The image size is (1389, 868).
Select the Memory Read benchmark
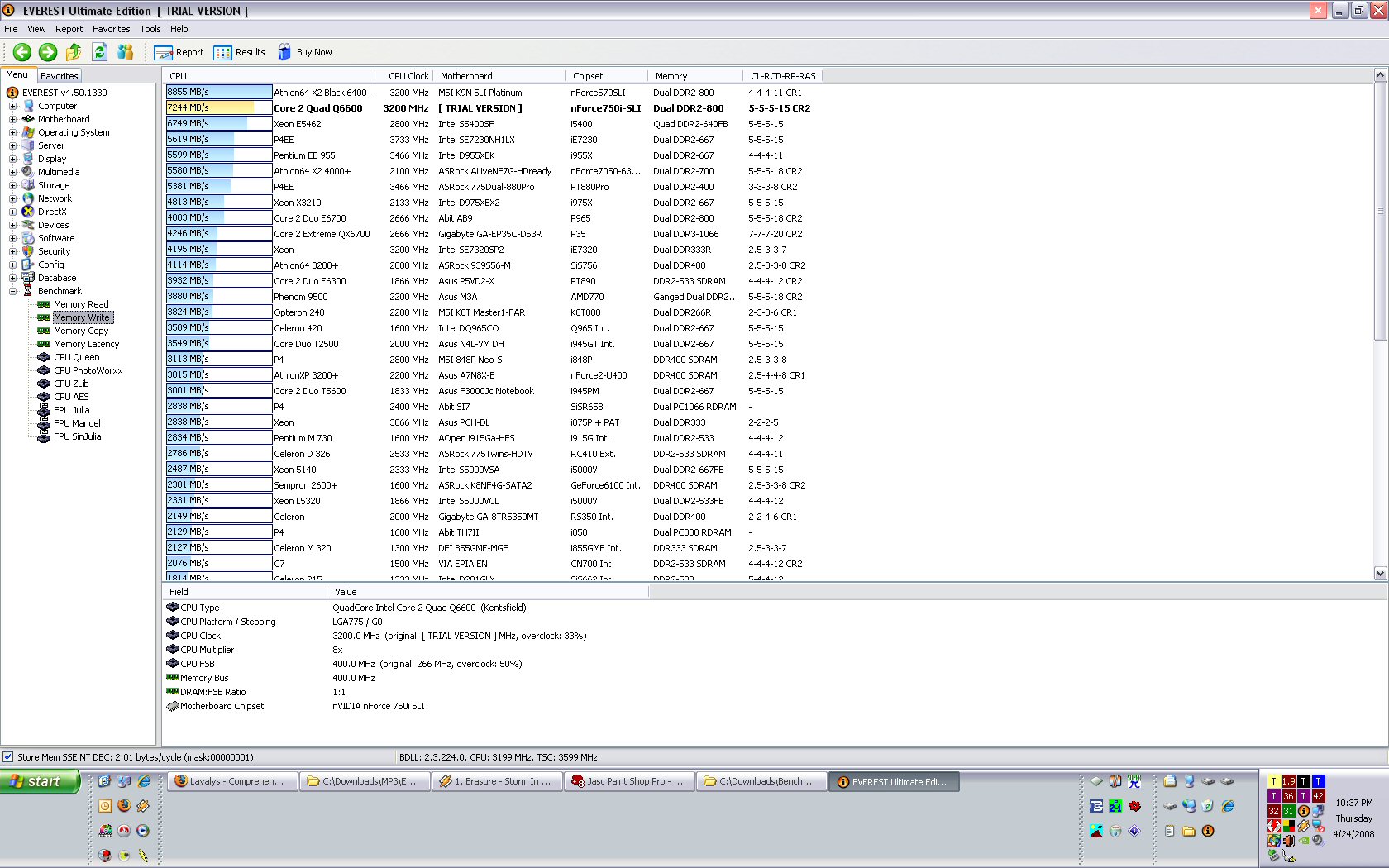81,304
